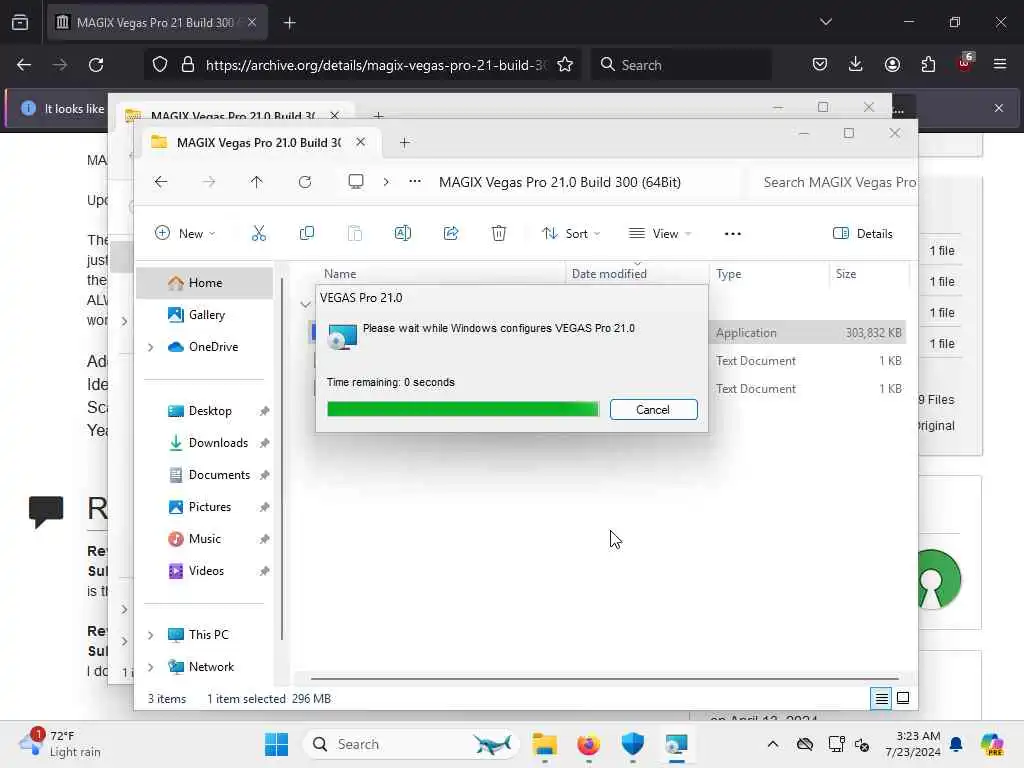Open Firefox account icon
The image size is (1024, 768).
click(892, 64)
